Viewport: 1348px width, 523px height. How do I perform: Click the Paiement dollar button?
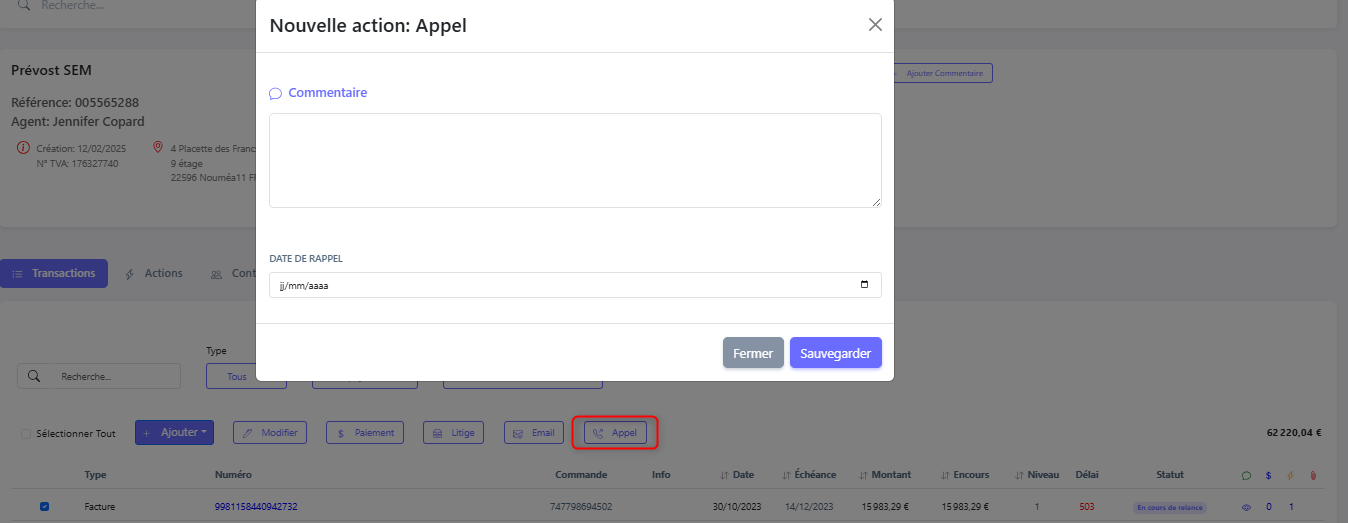[365, 433]
